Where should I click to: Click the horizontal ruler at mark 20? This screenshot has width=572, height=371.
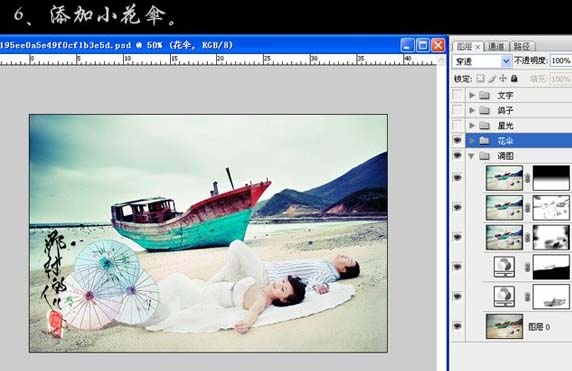coord(219,60)
